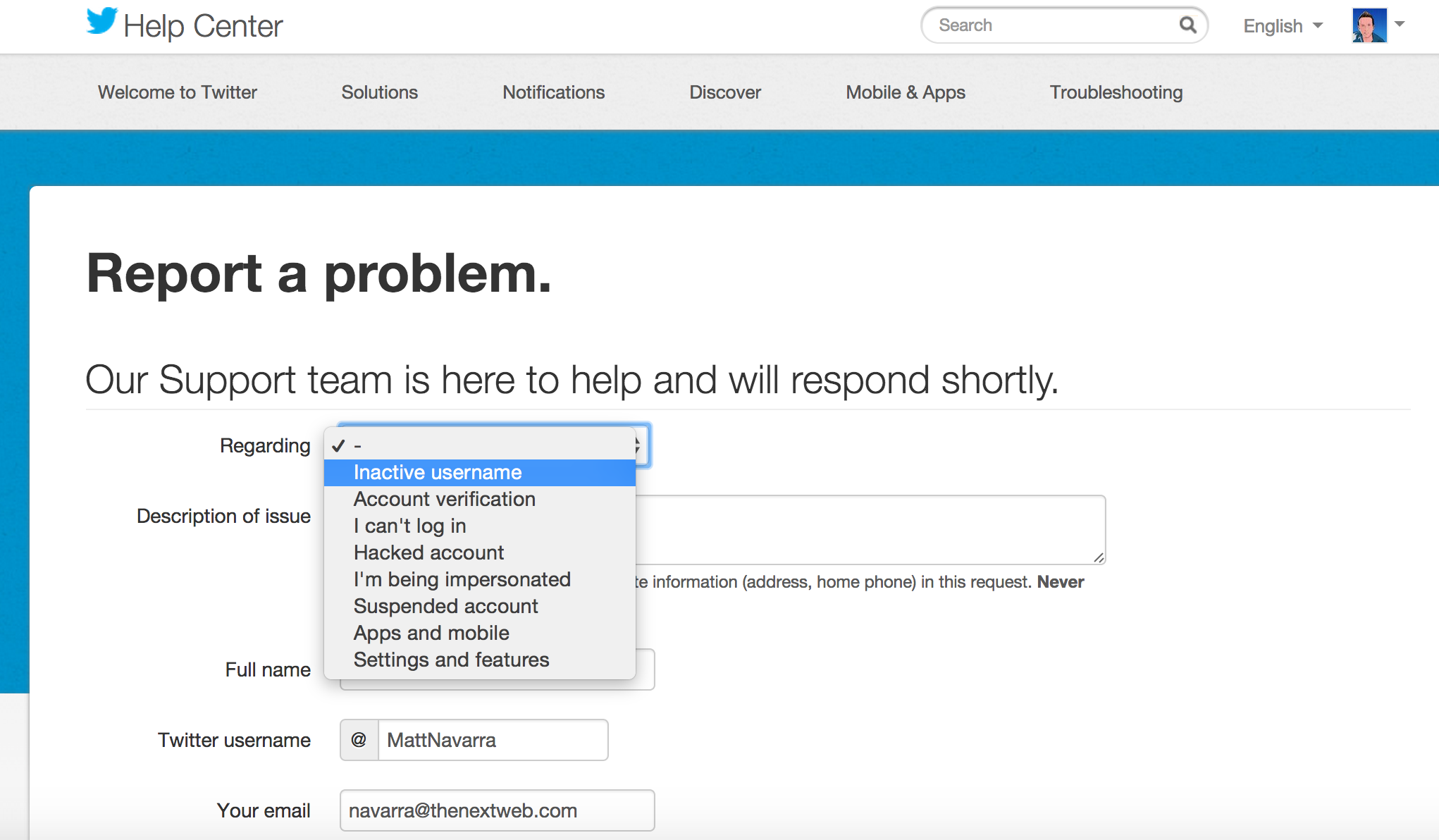Click the @ symbol before username
This screenshot has width=1439, height=840.
(359, 740)
